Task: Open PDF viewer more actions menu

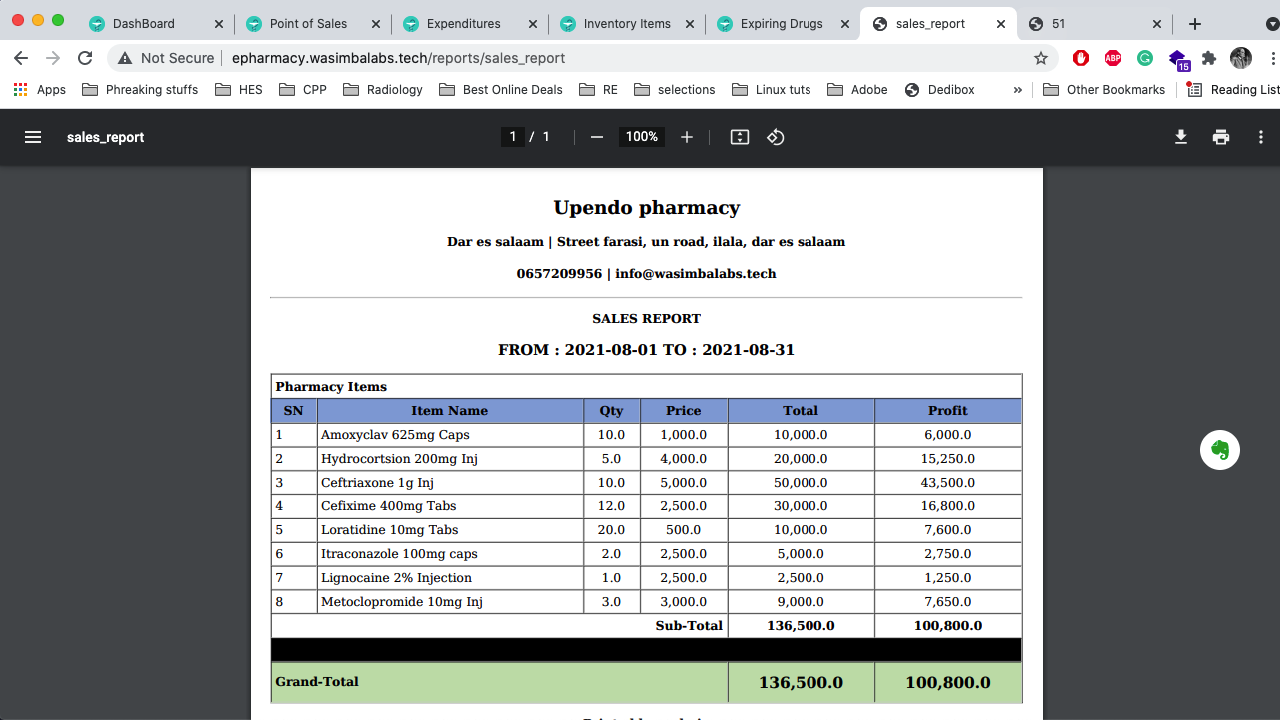Action: point(1261,137)
